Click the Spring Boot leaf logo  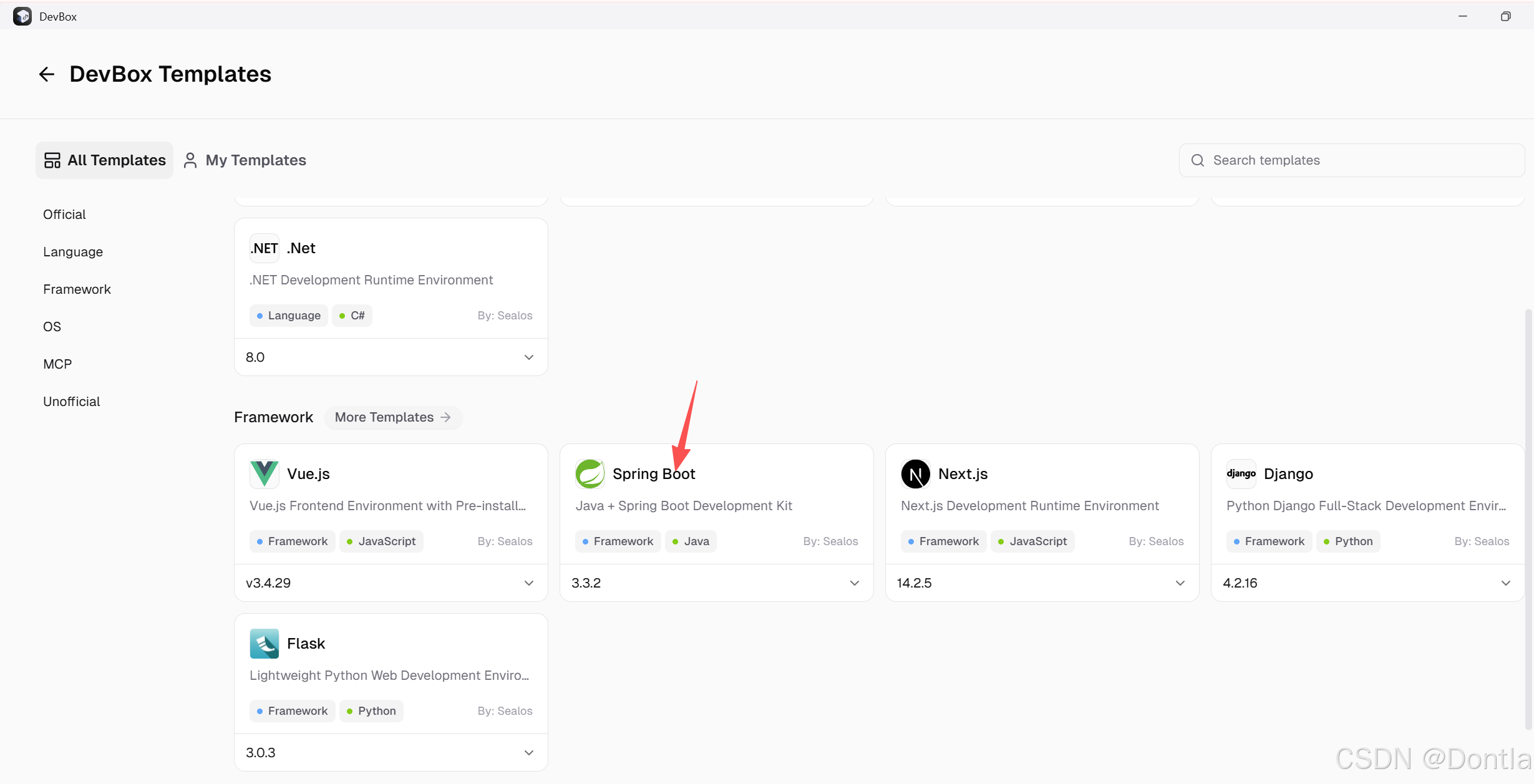(590, 473)
